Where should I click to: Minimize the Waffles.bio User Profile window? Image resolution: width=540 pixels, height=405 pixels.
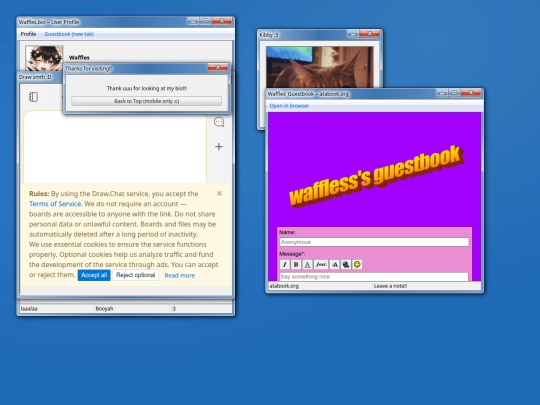pyautogui.click(x=193, y=21)
